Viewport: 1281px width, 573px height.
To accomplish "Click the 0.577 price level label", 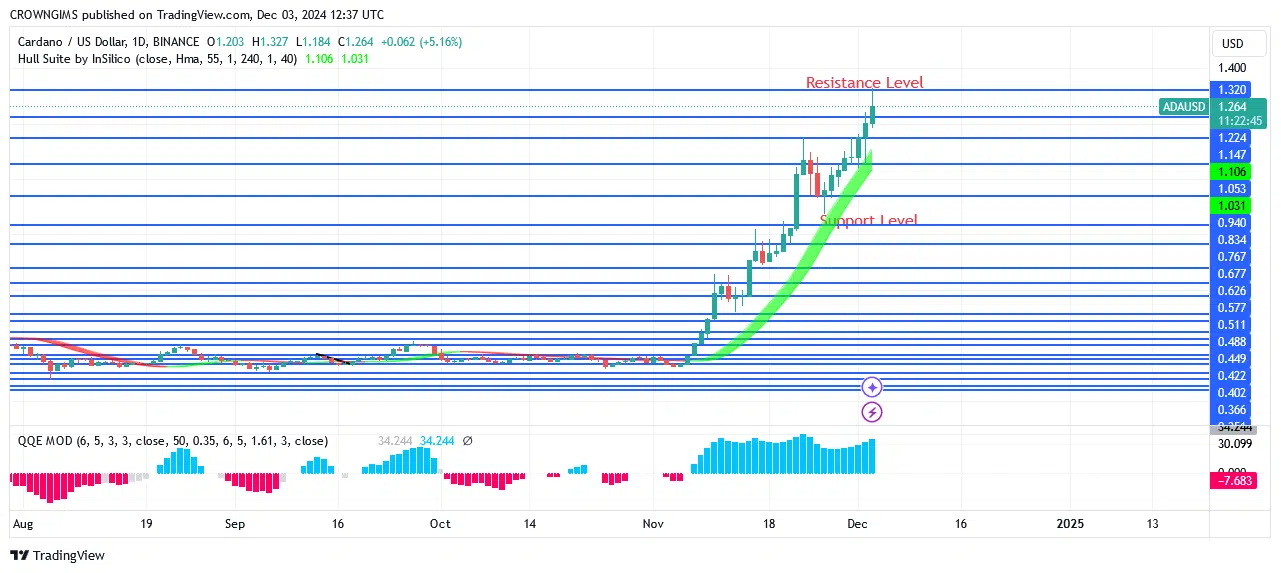I will pyautogui.click(x=1232, y=308).
